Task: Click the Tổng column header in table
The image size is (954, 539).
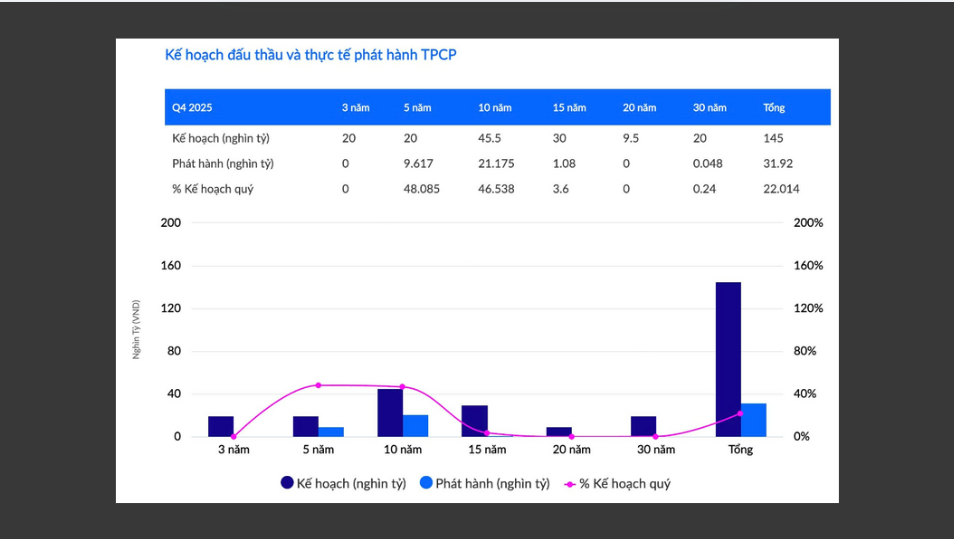Action: pyautogui.click(x=773, y=107)
